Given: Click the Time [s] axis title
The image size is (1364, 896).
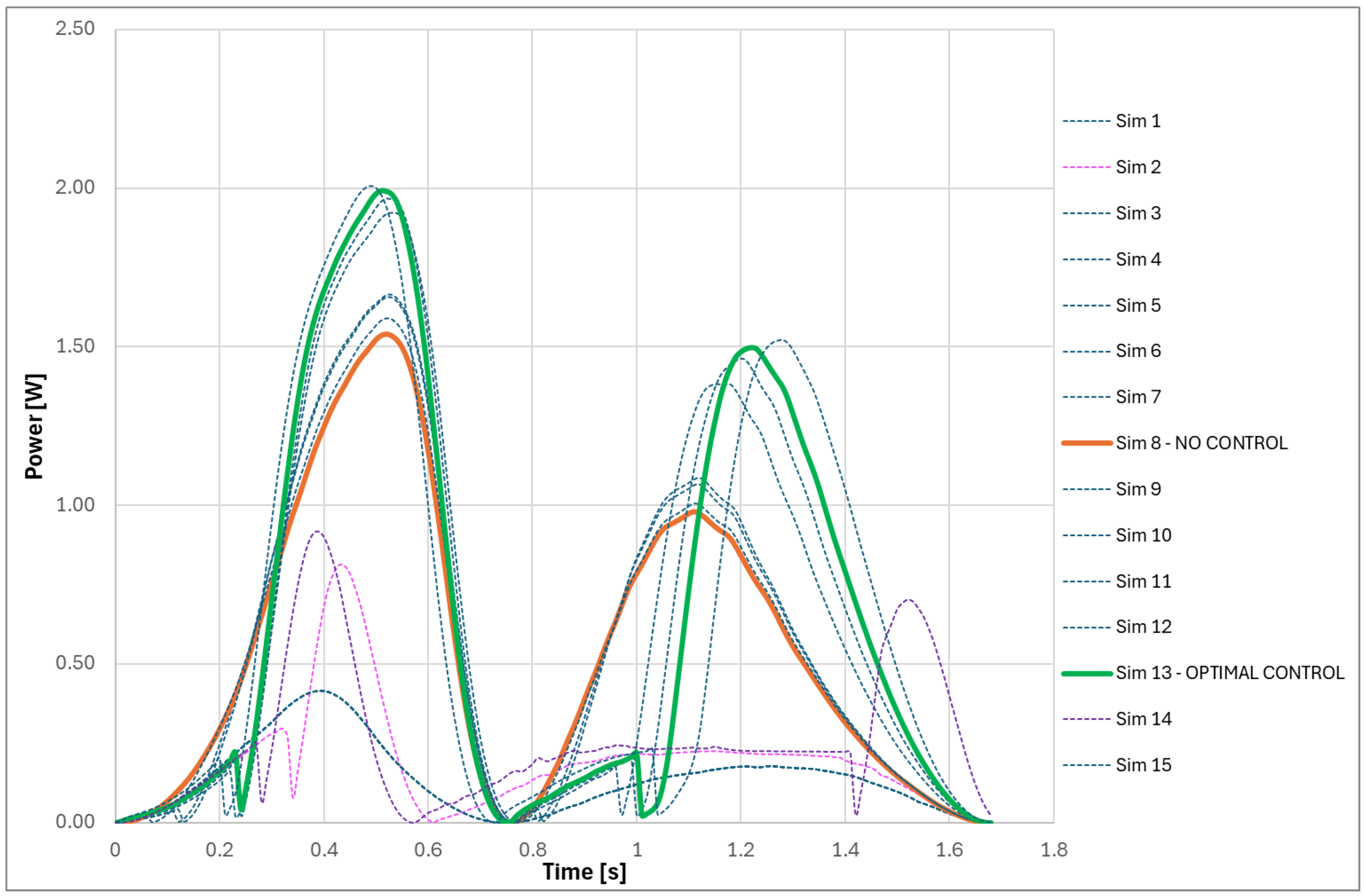Looking at the screenshot, I should [584, 871].
